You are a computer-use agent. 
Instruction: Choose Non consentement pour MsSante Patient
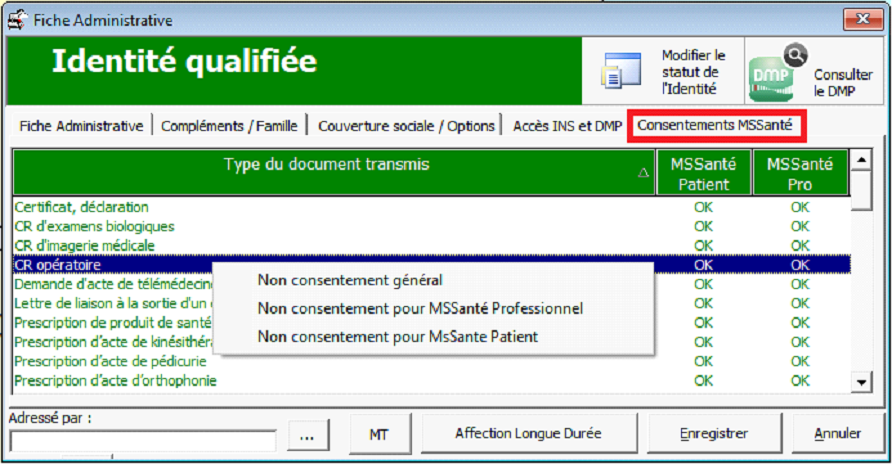click(397, 336)
